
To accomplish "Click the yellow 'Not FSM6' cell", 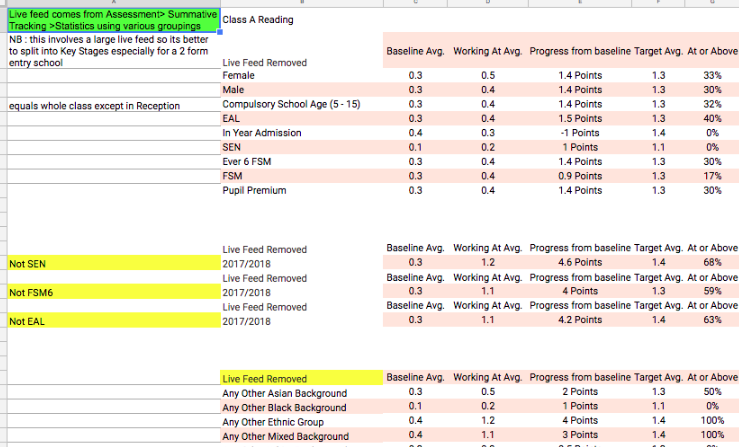I will [x=110, y=292].
